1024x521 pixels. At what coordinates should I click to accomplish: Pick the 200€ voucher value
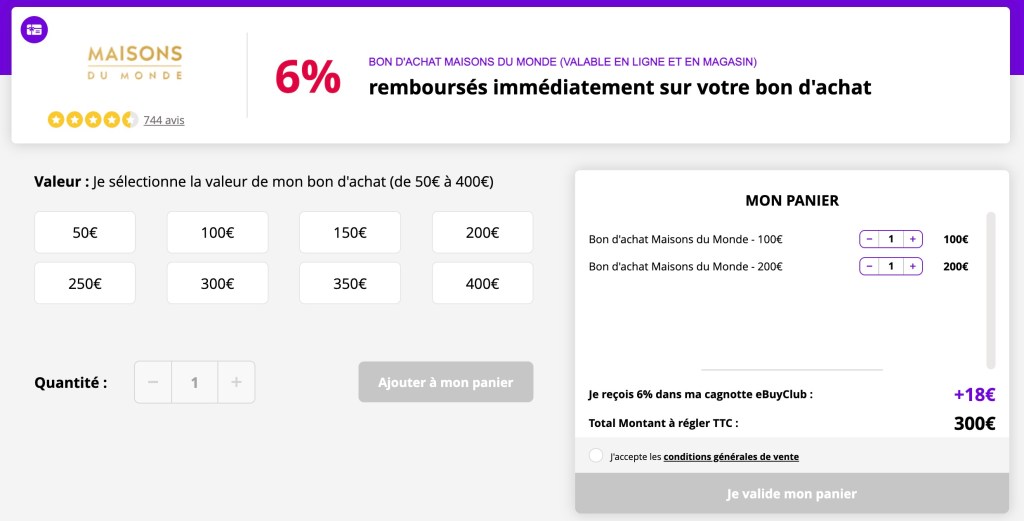[x=482, y=232]
